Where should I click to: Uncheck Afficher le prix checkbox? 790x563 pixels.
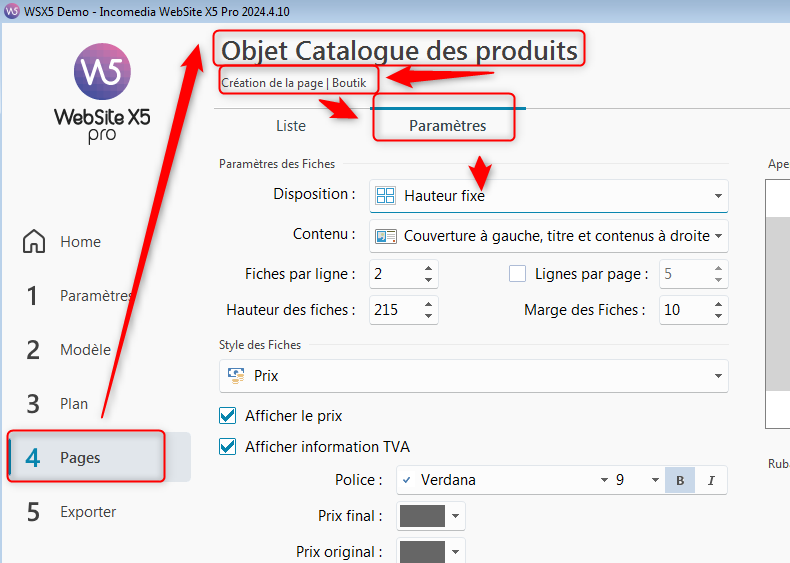228,416
